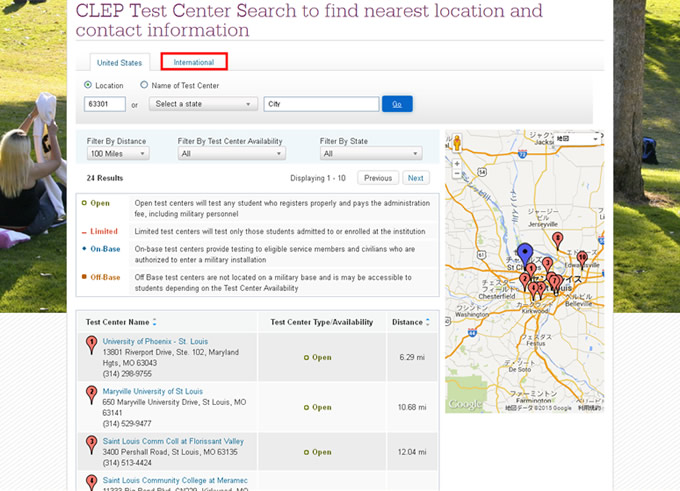The width and height of the screenshot is (680, 491).
Task: Click the blue search-location map pin
Action: click(x=525, y=255)
